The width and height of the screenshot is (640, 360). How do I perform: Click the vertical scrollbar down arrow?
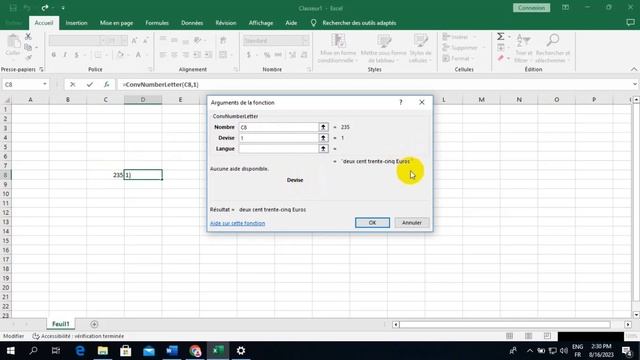click(x=636, y=315)
